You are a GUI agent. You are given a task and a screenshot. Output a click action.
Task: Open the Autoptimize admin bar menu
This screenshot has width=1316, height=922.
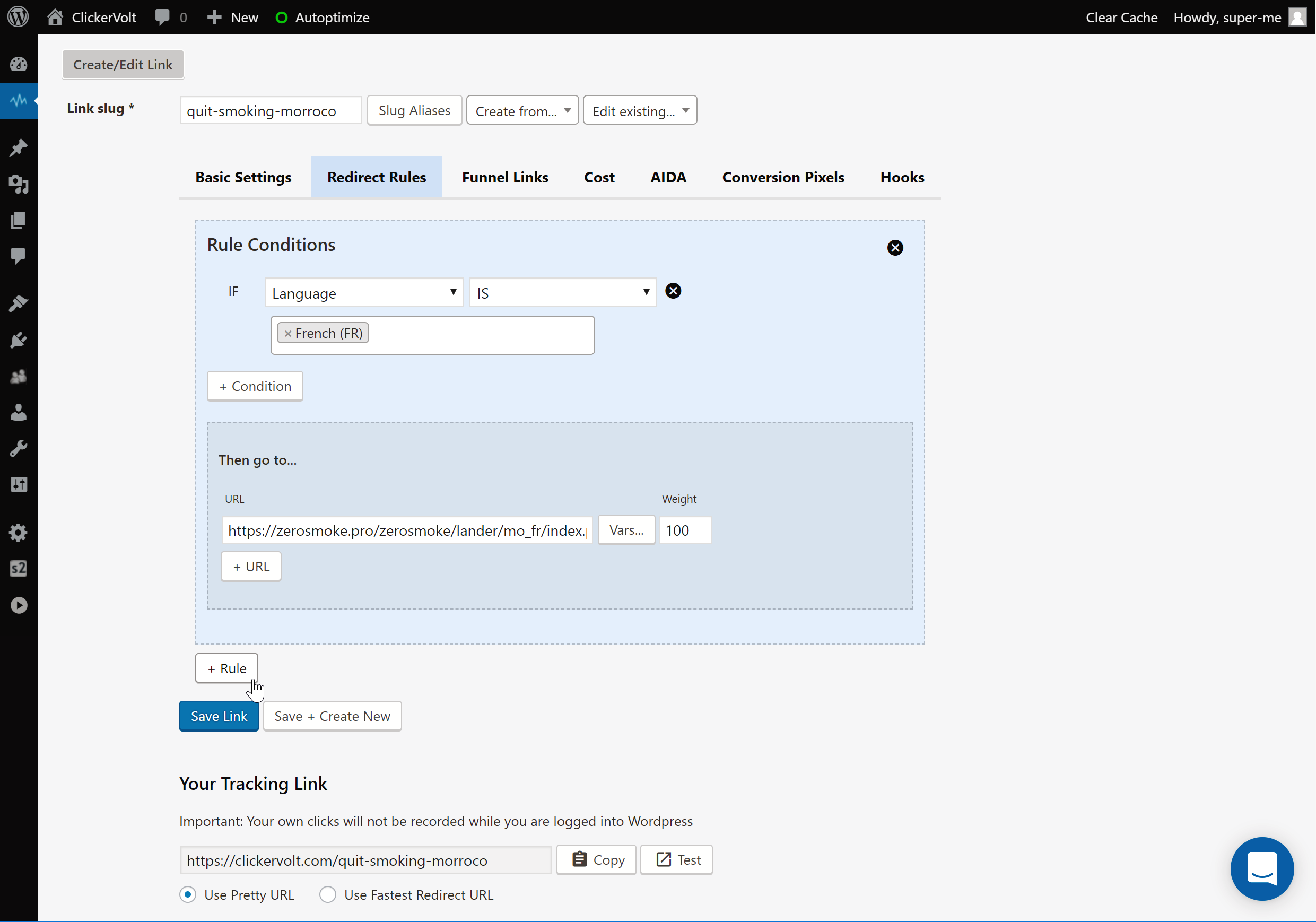pos(323,17)
